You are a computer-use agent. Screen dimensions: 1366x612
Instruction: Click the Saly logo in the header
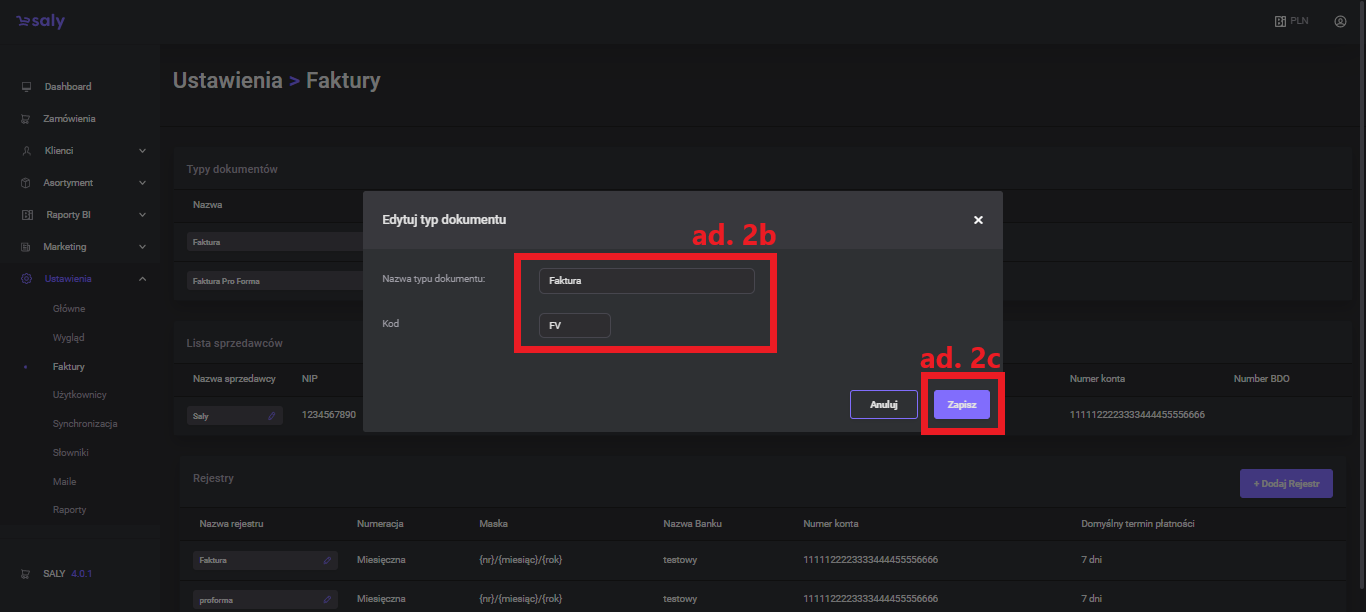[x=40, y=21]
